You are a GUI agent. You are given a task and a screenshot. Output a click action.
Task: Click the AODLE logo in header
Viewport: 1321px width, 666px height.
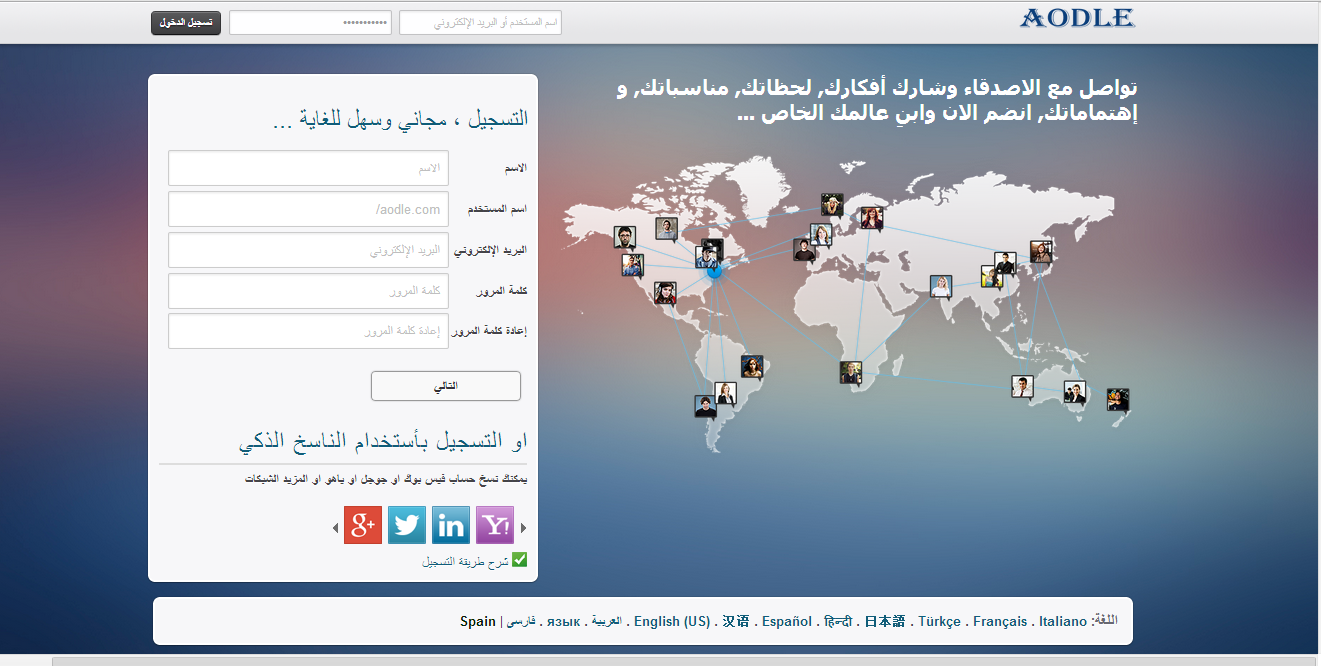point(1077,18)
